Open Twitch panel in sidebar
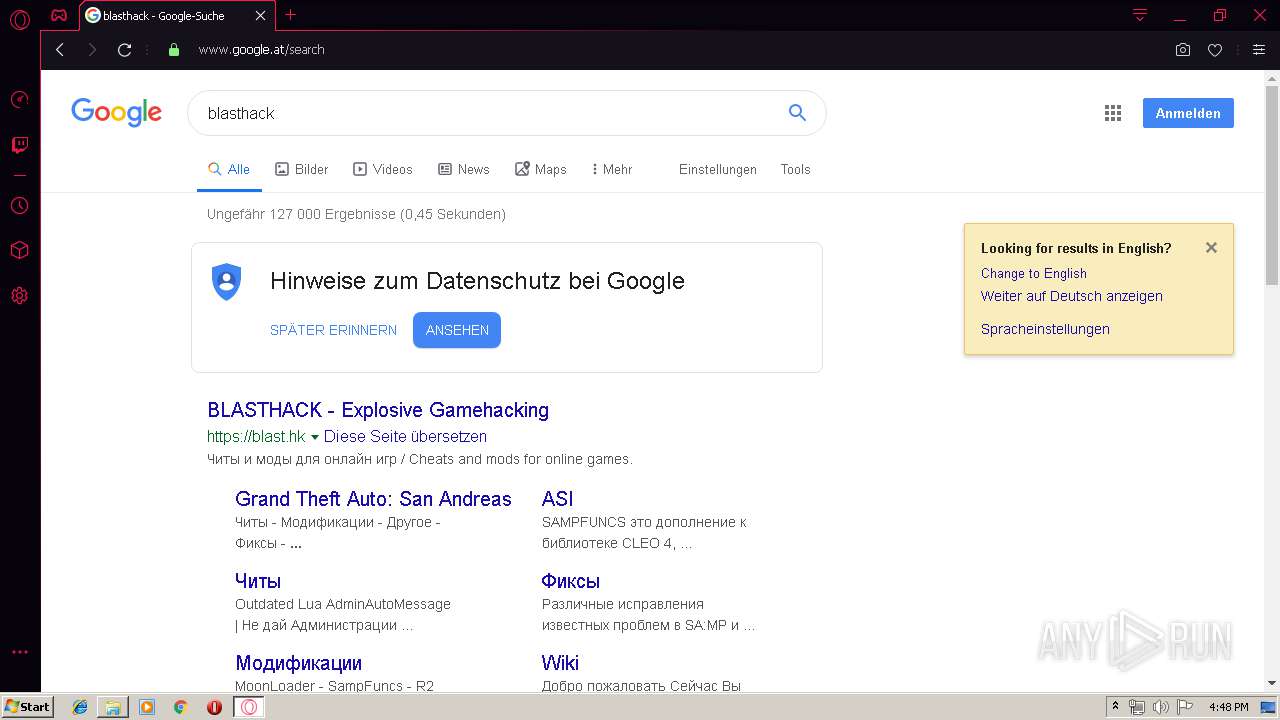 pyautogui.click(x=19, y=145)
